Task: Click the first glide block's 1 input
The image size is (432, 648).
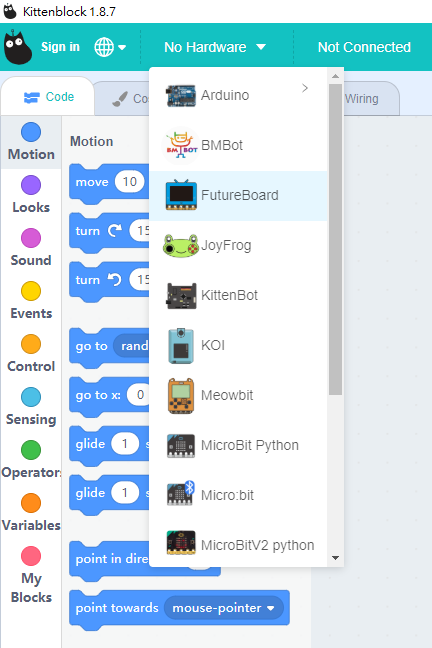Action: (x=125, y=444)
